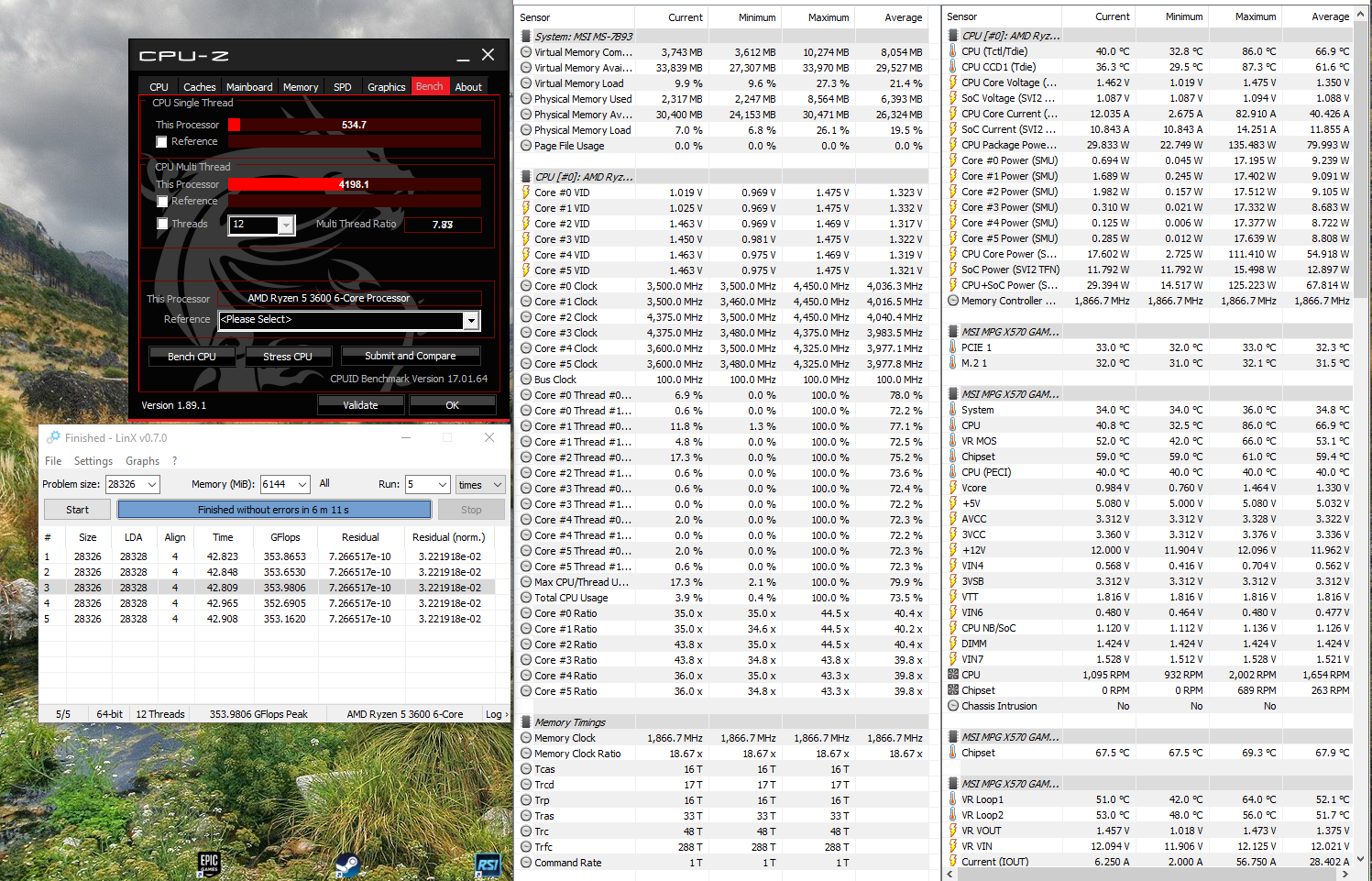Click the lightning icon for VR VOUT
Image resolution: width=1372 pixels, height=881 pixels.
click(953, 831)
